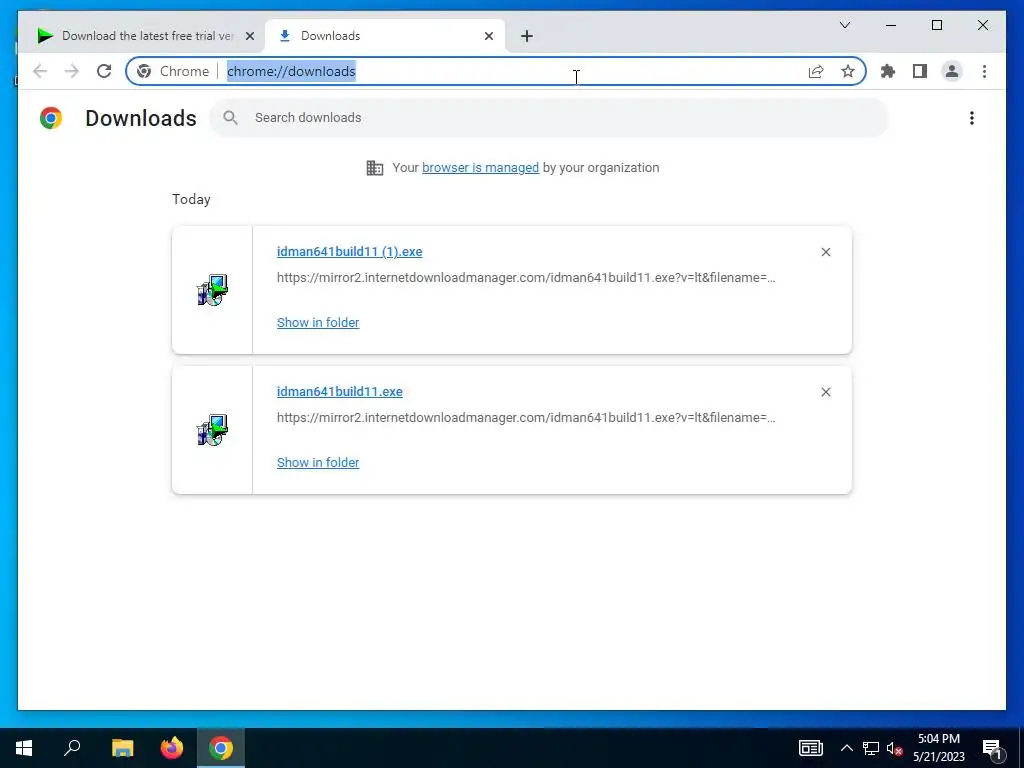Click the Chrome site info icon in address bar
The height and width of the screenshot is (768, 1024).
tap(144, 71)
